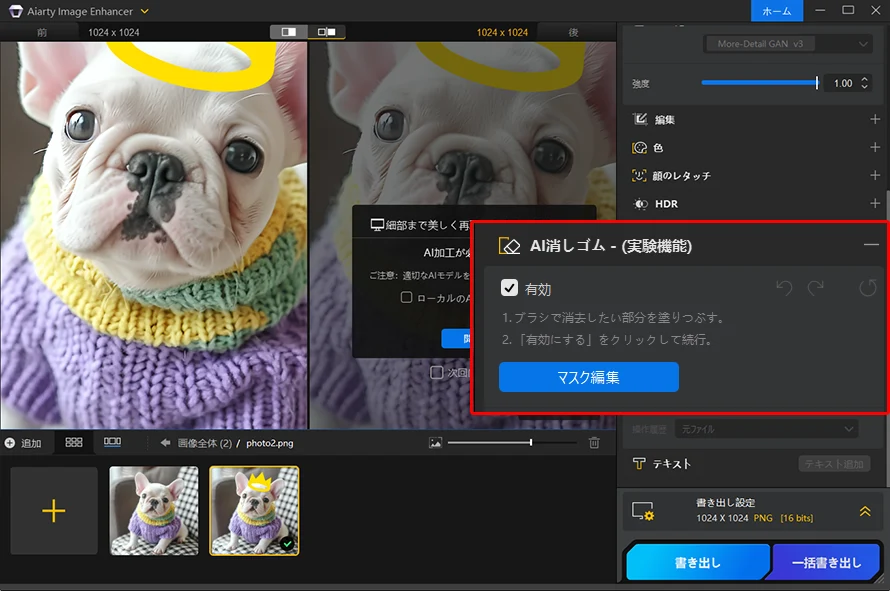The image size is (890, 591).
Task: Uncheck the 有効 checkbox in AI消しゴム panel
Action: coord(509,288)
